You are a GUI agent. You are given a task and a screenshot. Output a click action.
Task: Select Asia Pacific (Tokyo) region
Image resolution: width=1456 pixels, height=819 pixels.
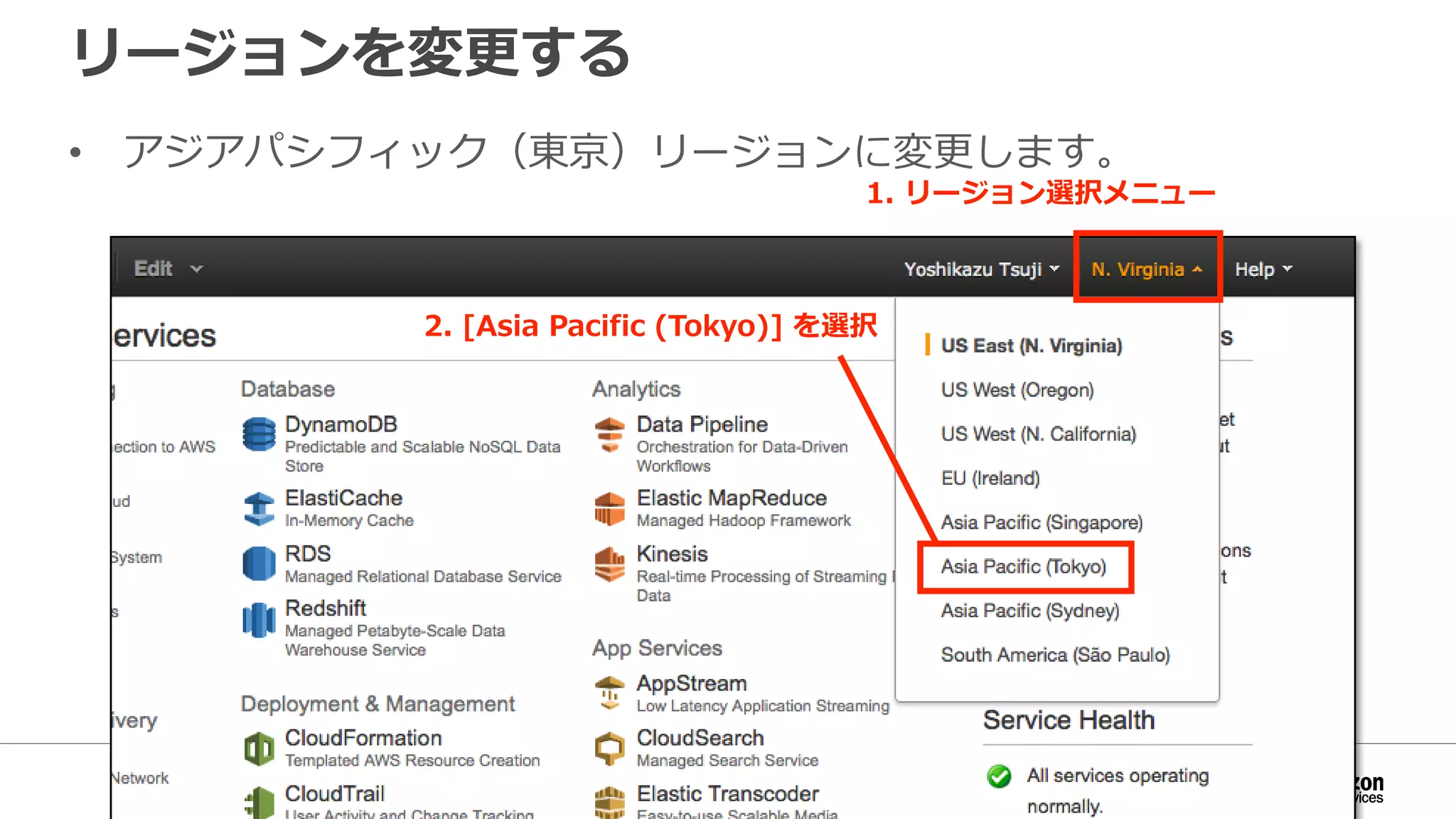tap(1024, 567)
